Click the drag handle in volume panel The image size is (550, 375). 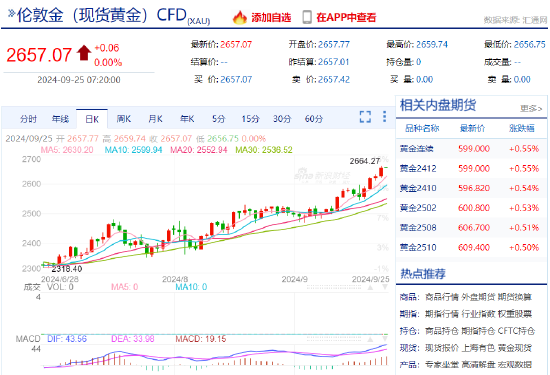tap(334, 287)
